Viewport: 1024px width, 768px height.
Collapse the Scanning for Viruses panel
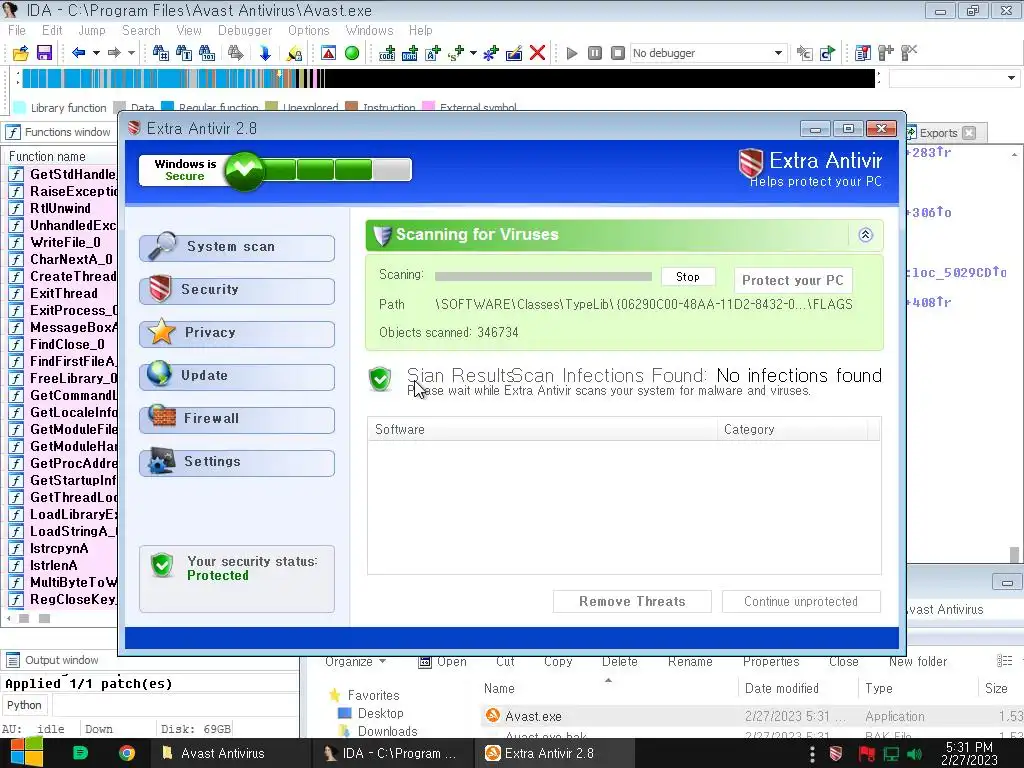coord(865,235)
